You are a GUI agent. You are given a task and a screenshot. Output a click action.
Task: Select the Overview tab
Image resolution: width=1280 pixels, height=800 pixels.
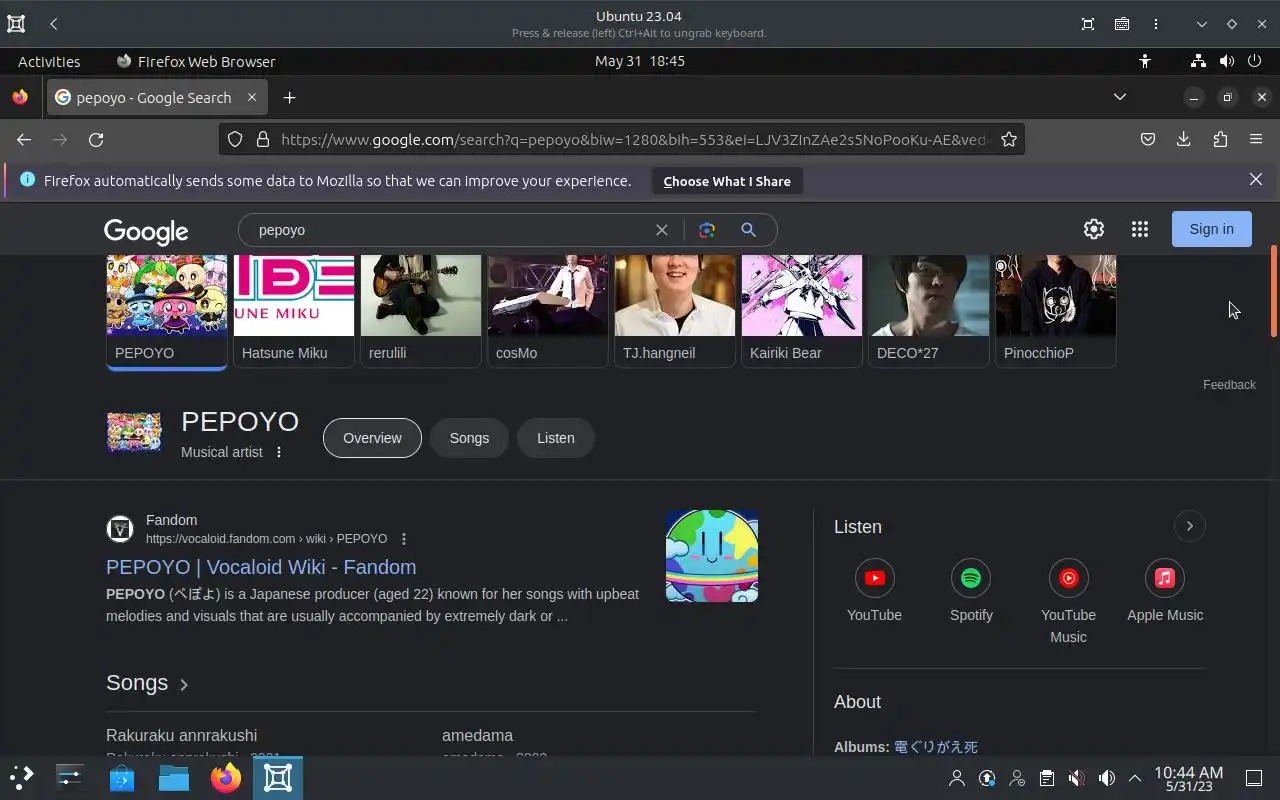coord(372,438)
